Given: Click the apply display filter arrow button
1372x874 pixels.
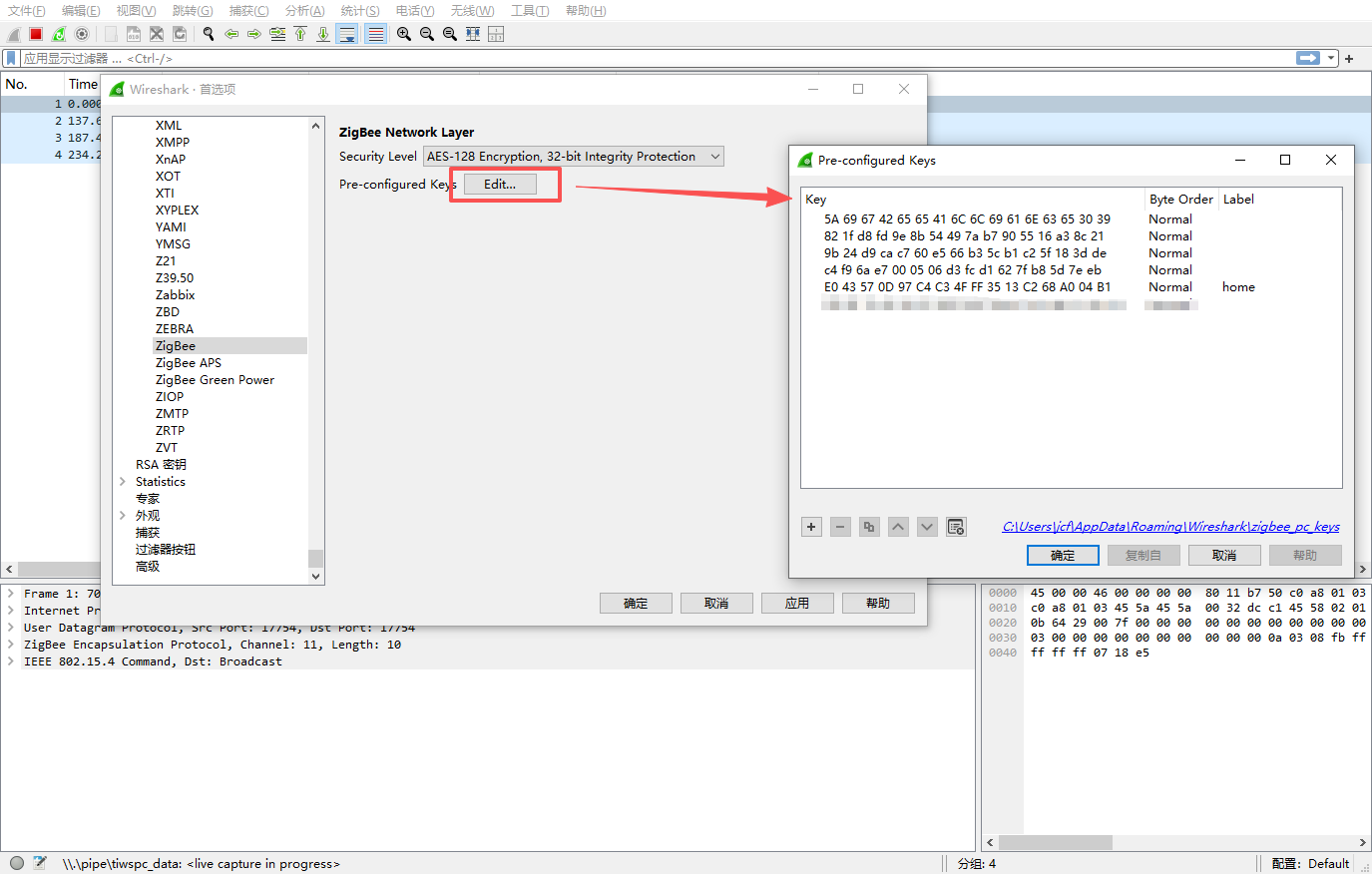Looking at the screenshot, I should [x=1308, y=58].
